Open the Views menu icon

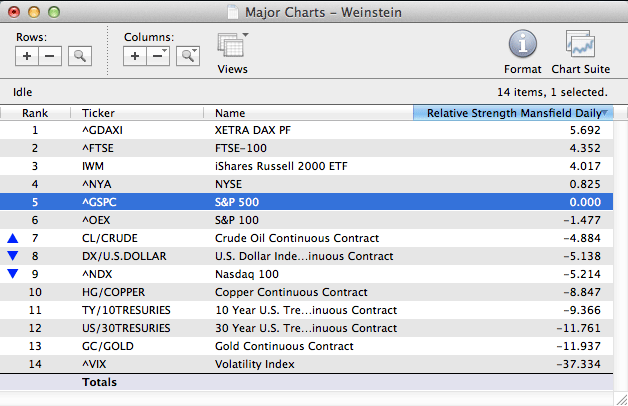point(232,47)
